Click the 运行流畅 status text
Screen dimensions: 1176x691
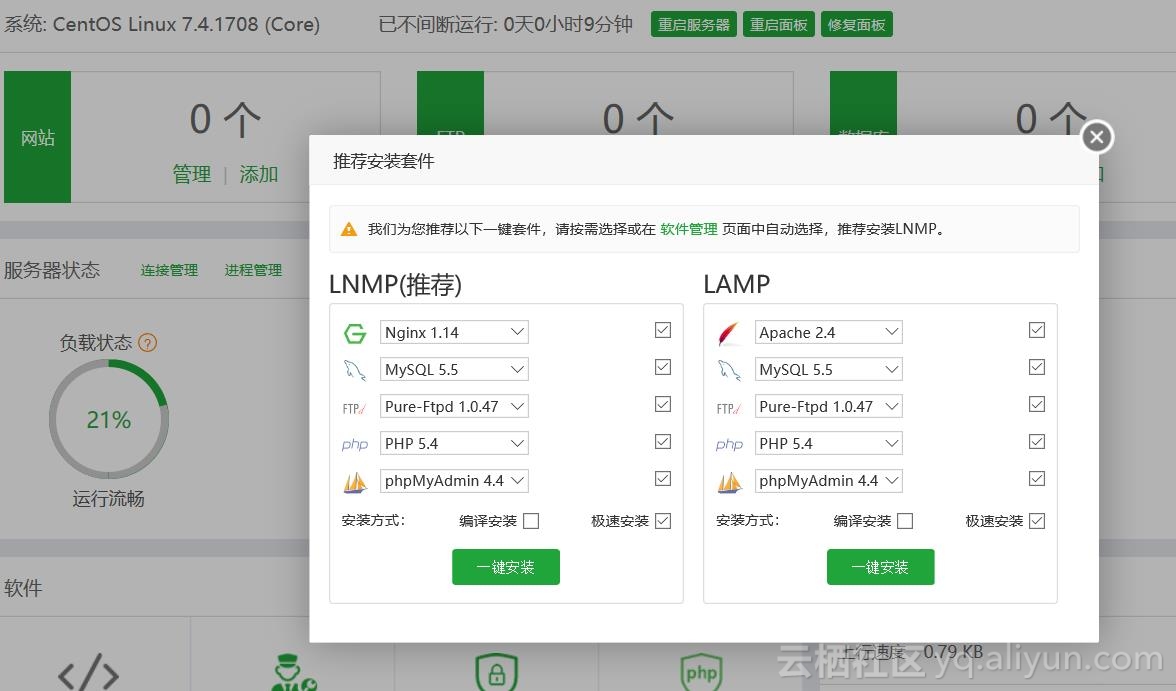pos(109,499)
